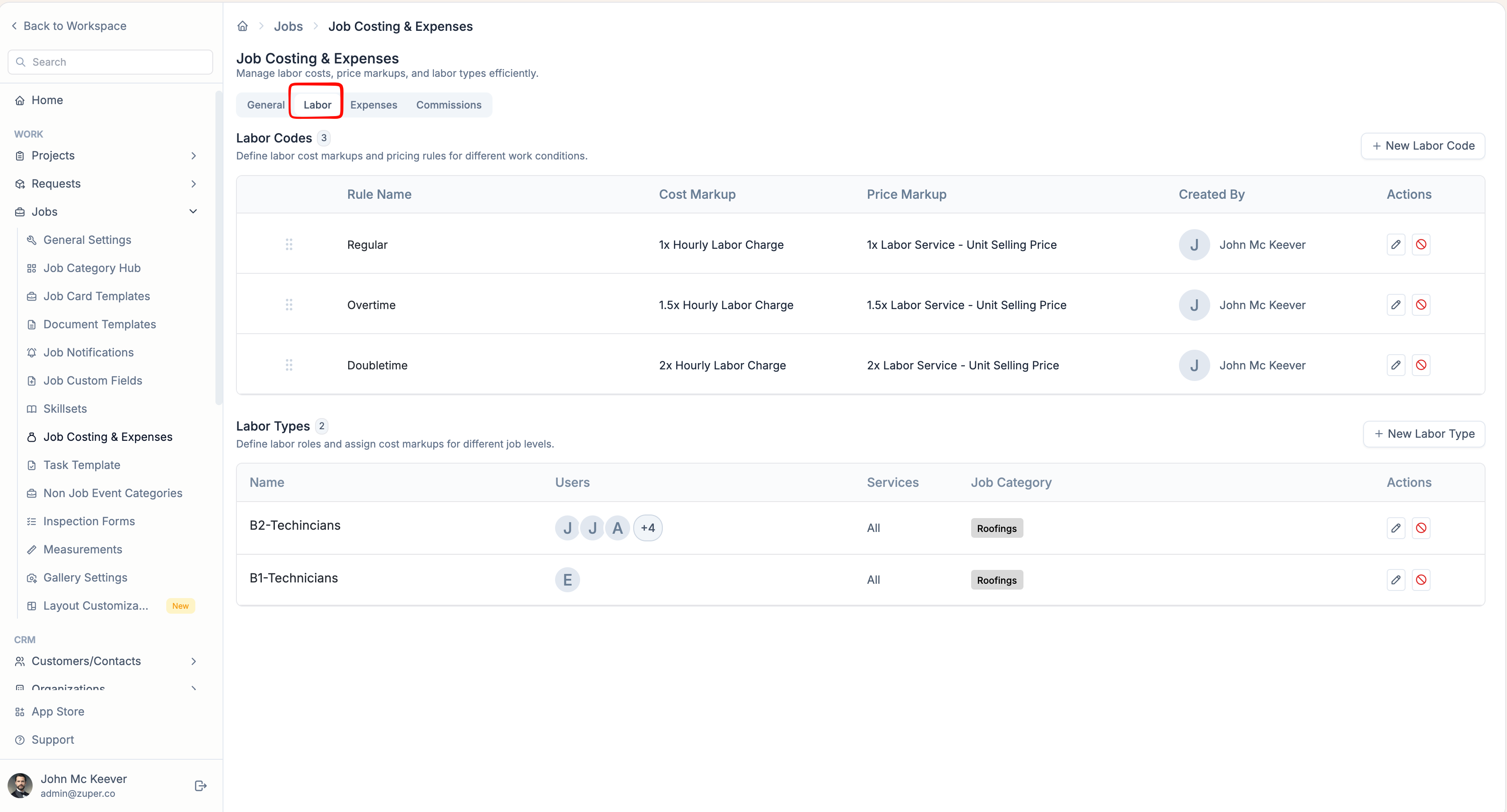Image resolution: width=1507 pixels, height=812 pixels.
Task: Switch to the General tab
Action: [265, 105]
